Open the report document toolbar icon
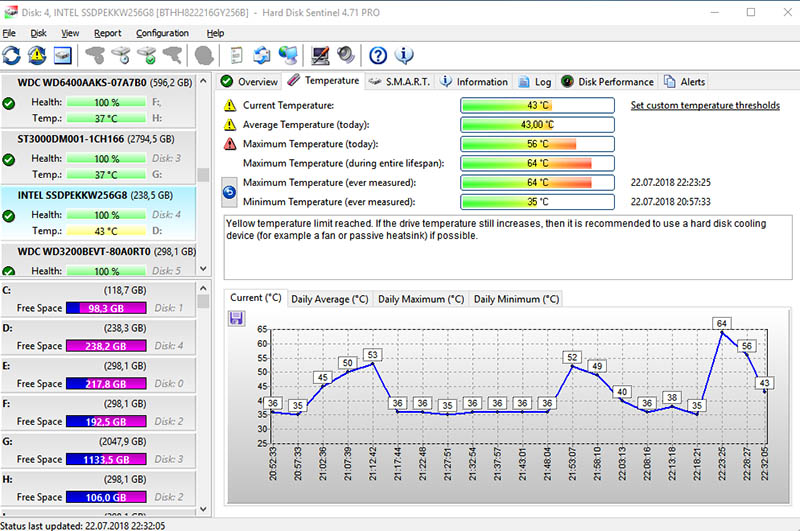Image resolution: width=800 pixels, height=531 pixels. (x=237, y=55)
